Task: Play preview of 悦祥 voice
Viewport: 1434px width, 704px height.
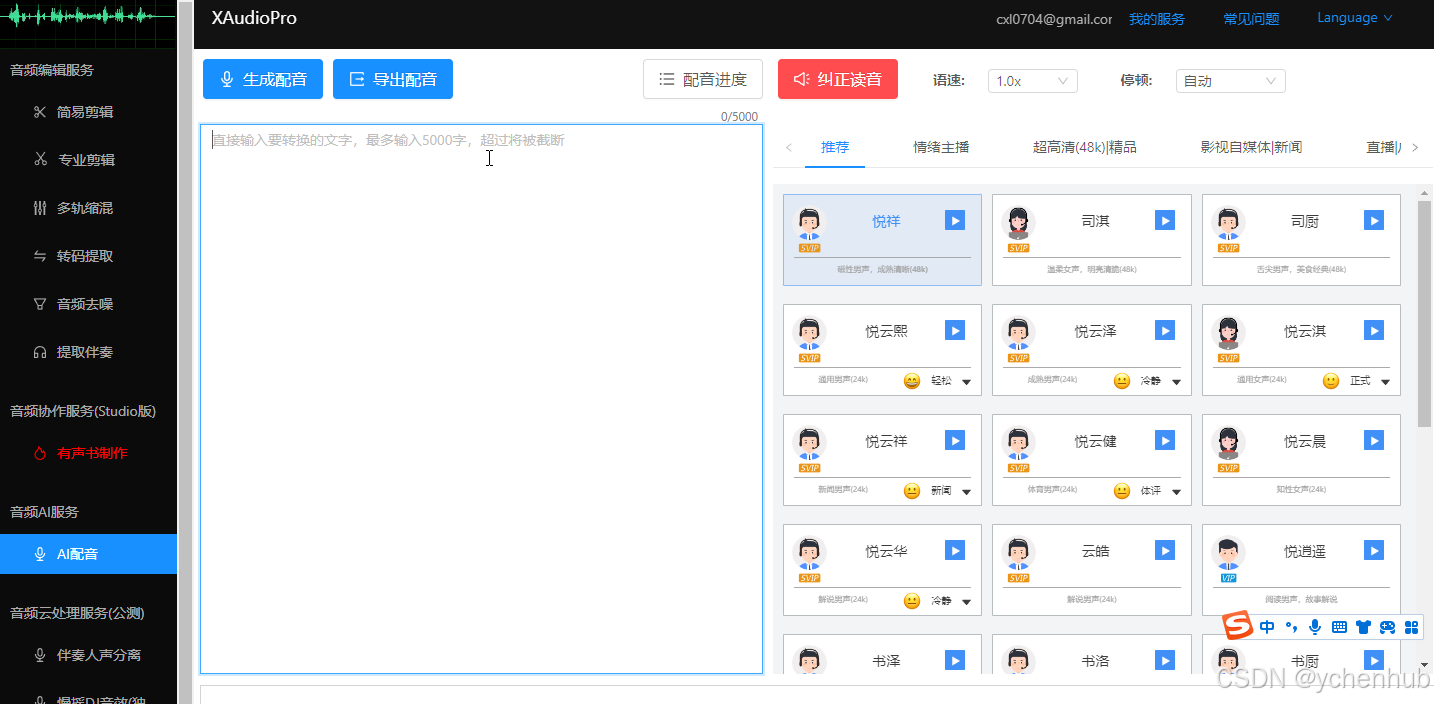Action: 955,220
